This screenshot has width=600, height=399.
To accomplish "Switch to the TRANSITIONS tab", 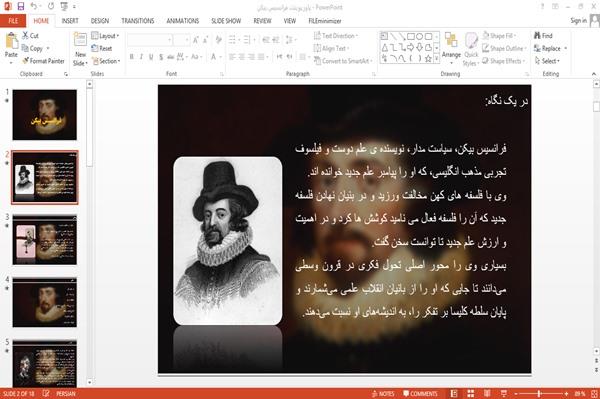I will click(x=138, y=21).
